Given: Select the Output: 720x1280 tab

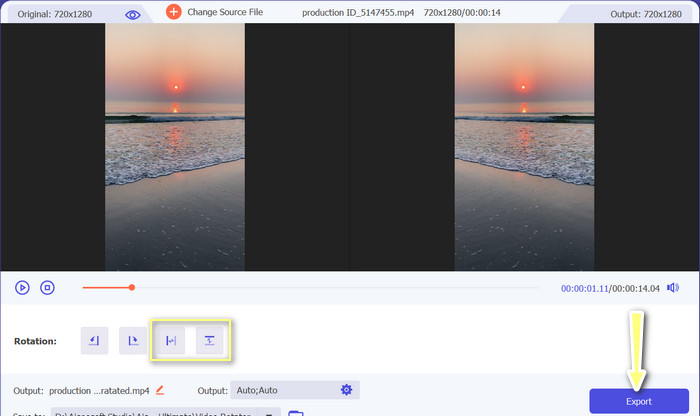Looking at the screenshot, I should click(639, 14).
